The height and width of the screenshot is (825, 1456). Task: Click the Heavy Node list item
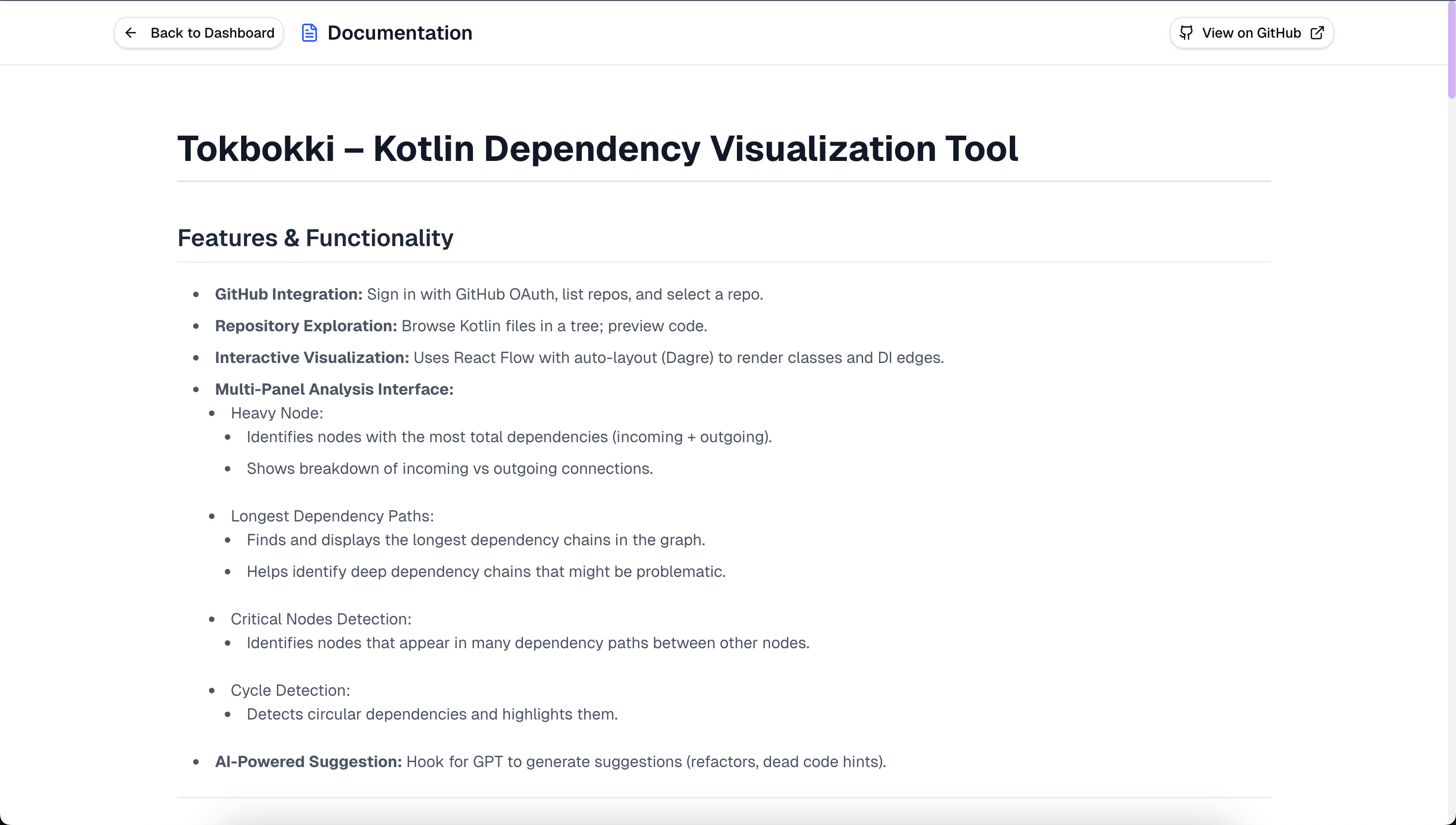tap(276, 413)
